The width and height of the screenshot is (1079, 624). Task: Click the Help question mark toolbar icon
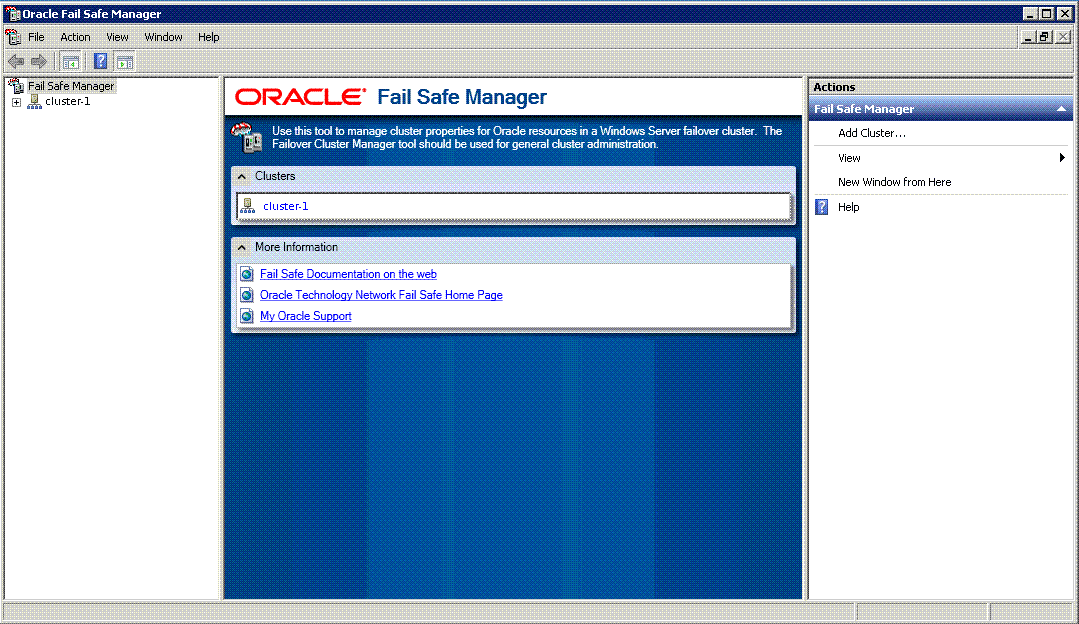(100, 62)
